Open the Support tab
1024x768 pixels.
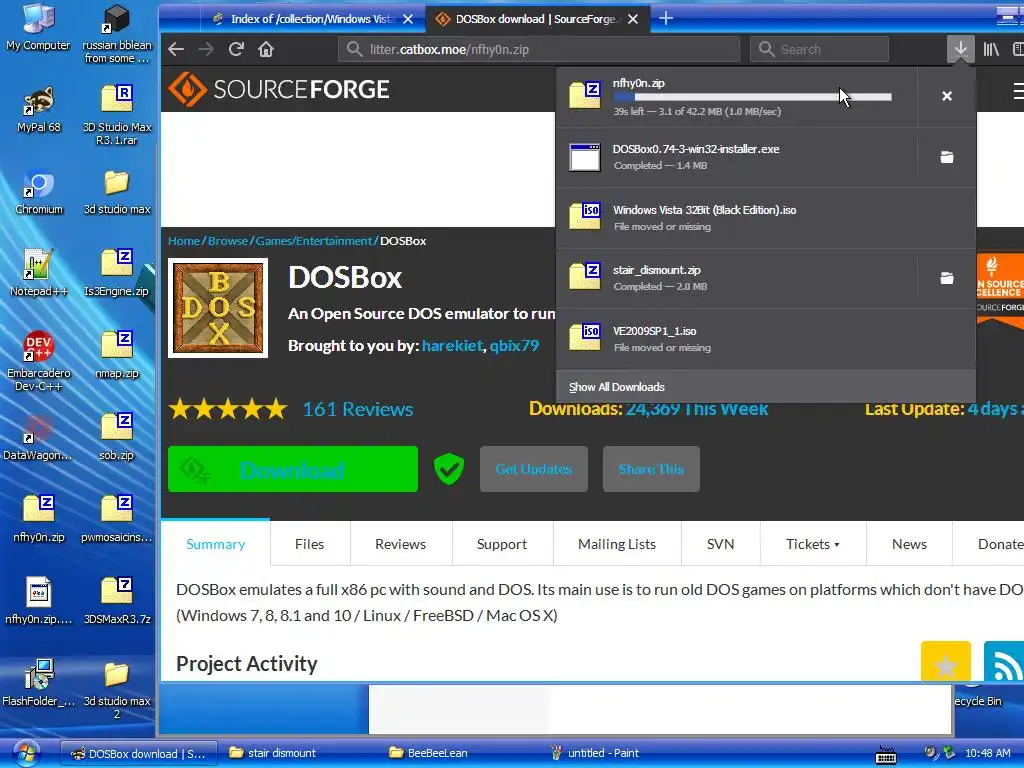click(x=502, y=544)
